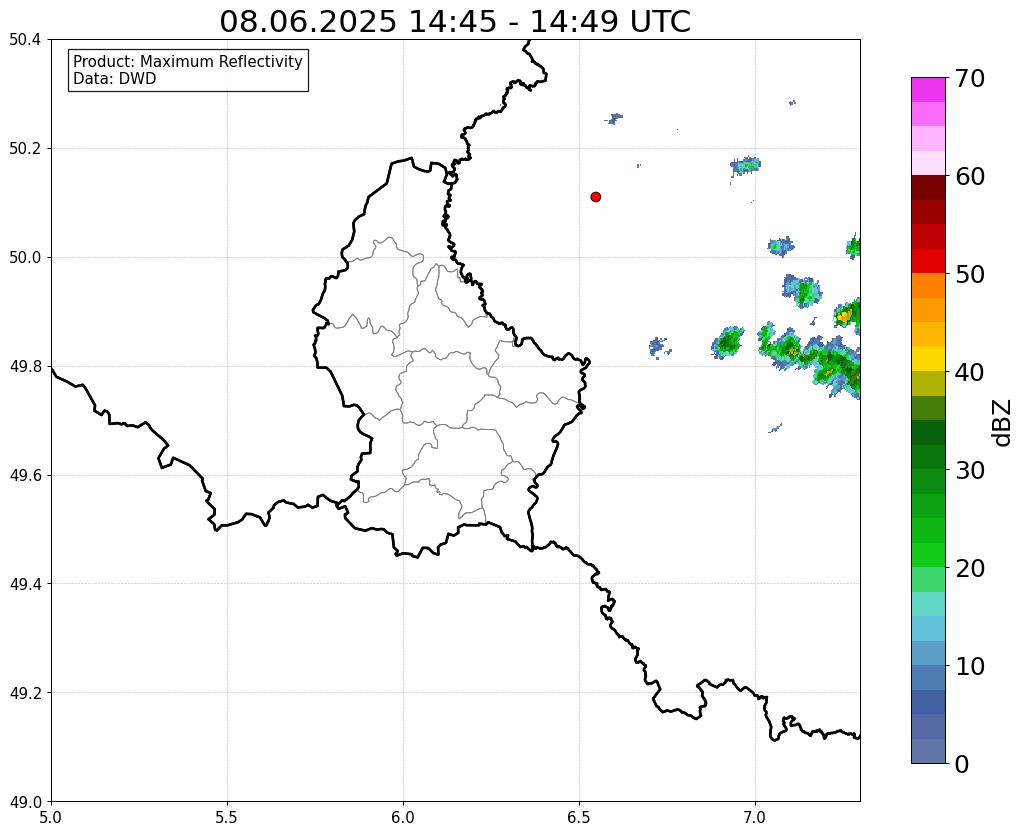The image size is (1023, 834).
Task: Click the plot title date and time
Action: (x=455, y=21)
